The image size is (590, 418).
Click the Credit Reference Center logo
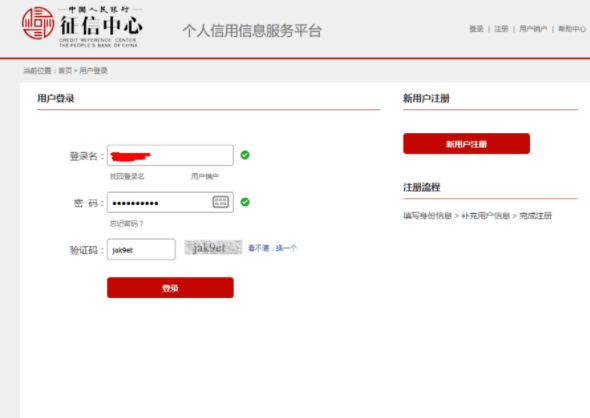pos(82,26)
